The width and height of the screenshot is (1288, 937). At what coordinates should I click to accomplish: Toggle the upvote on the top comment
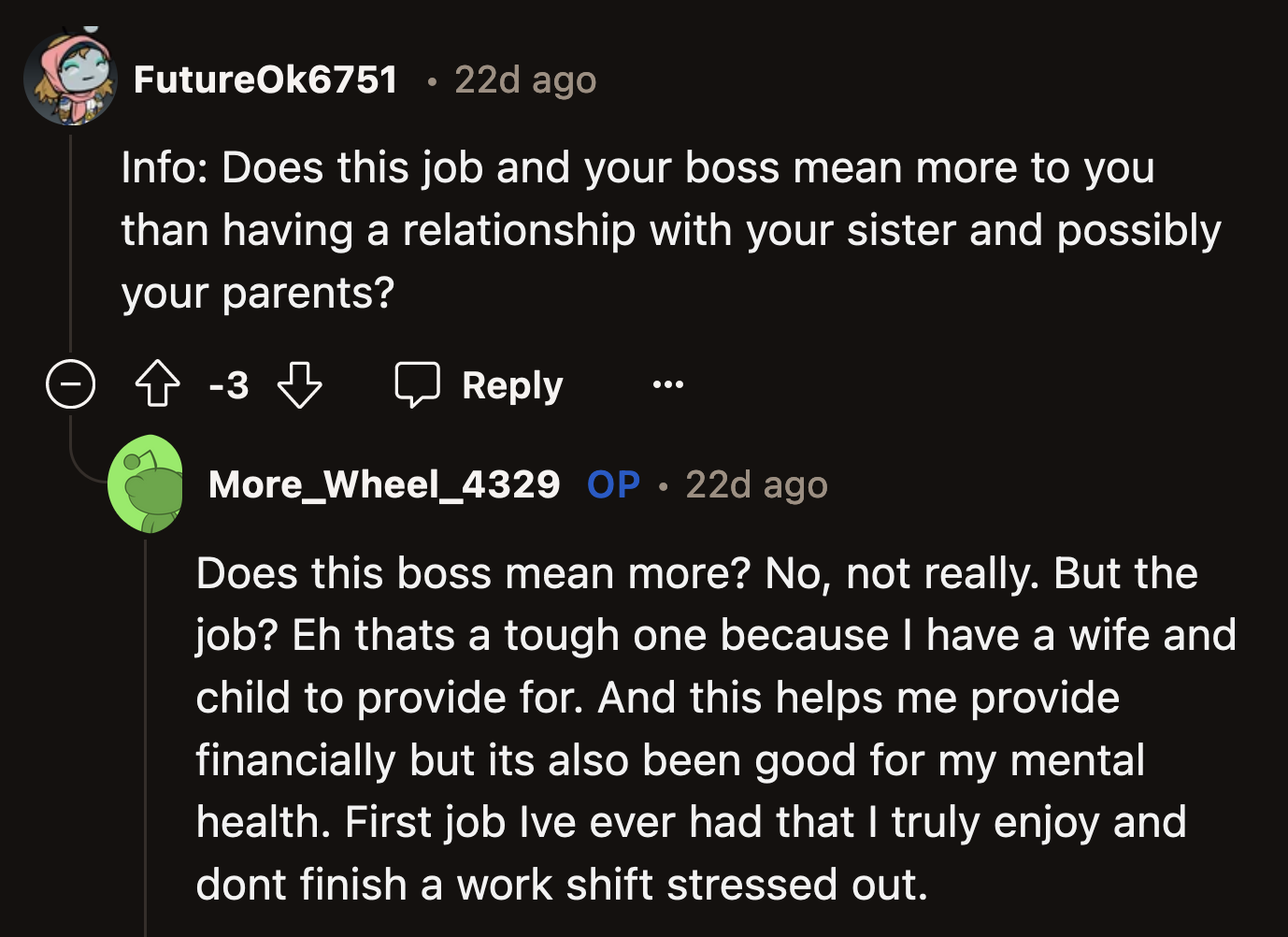point(159,384)
